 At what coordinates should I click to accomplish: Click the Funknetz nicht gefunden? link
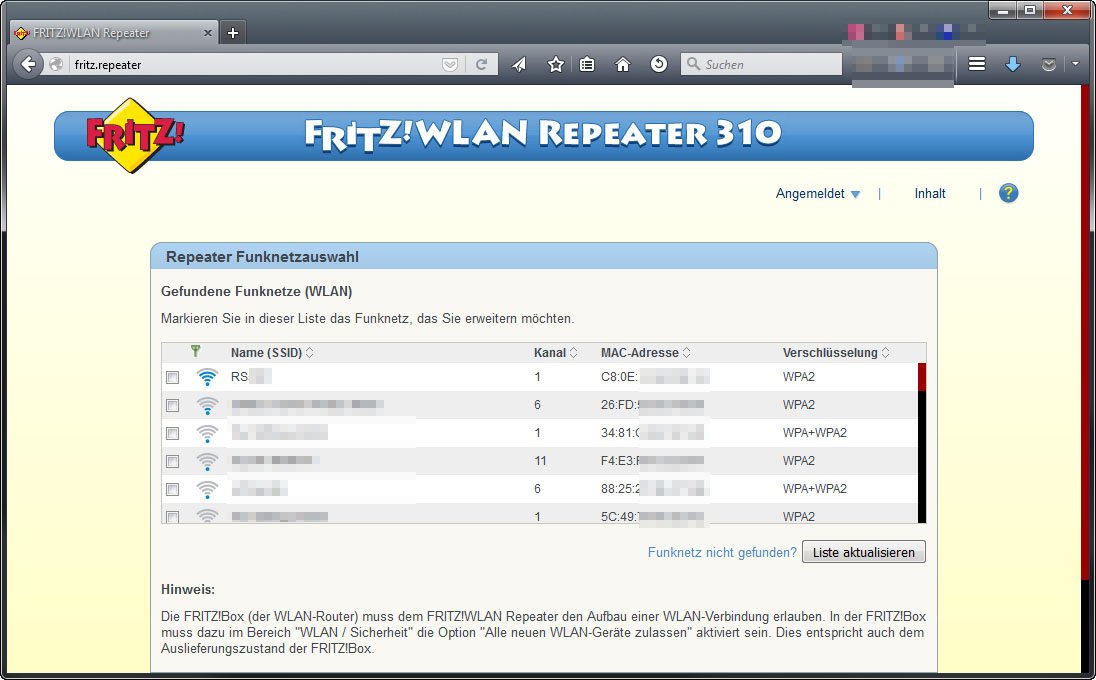coord(722,552)
